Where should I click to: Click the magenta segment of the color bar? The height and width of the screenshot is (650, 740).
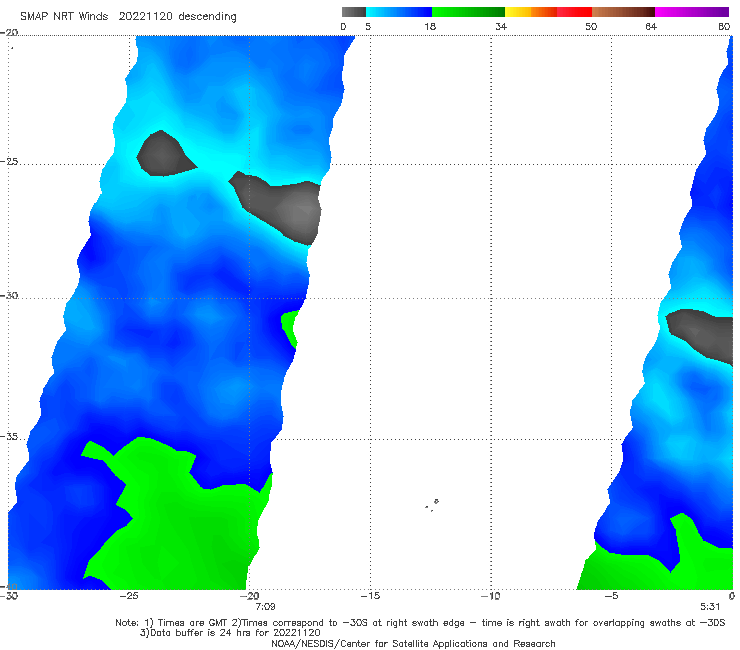(x=692, y=12)
